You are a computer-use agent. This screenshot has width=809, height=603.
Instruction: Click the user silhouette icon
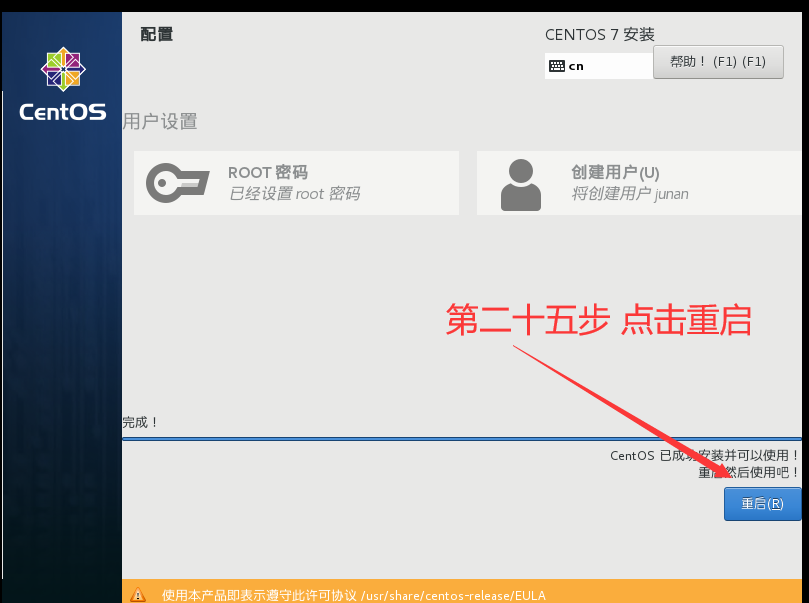pyautogui.click(x=521, y=185)
